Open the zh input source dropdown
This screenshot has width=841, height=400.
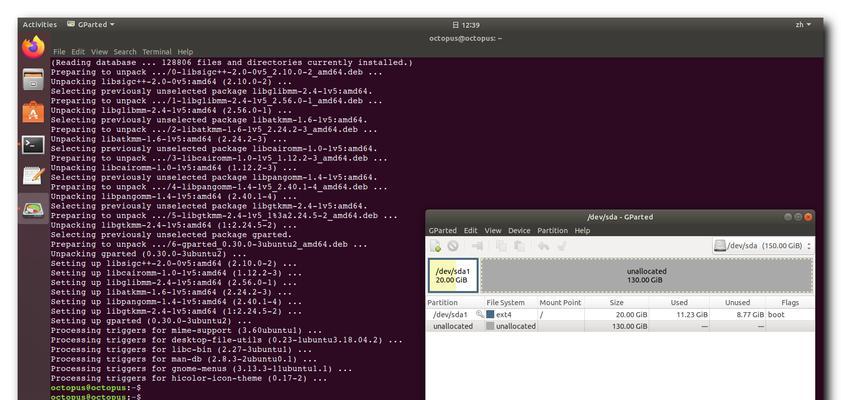pos(802,25)
